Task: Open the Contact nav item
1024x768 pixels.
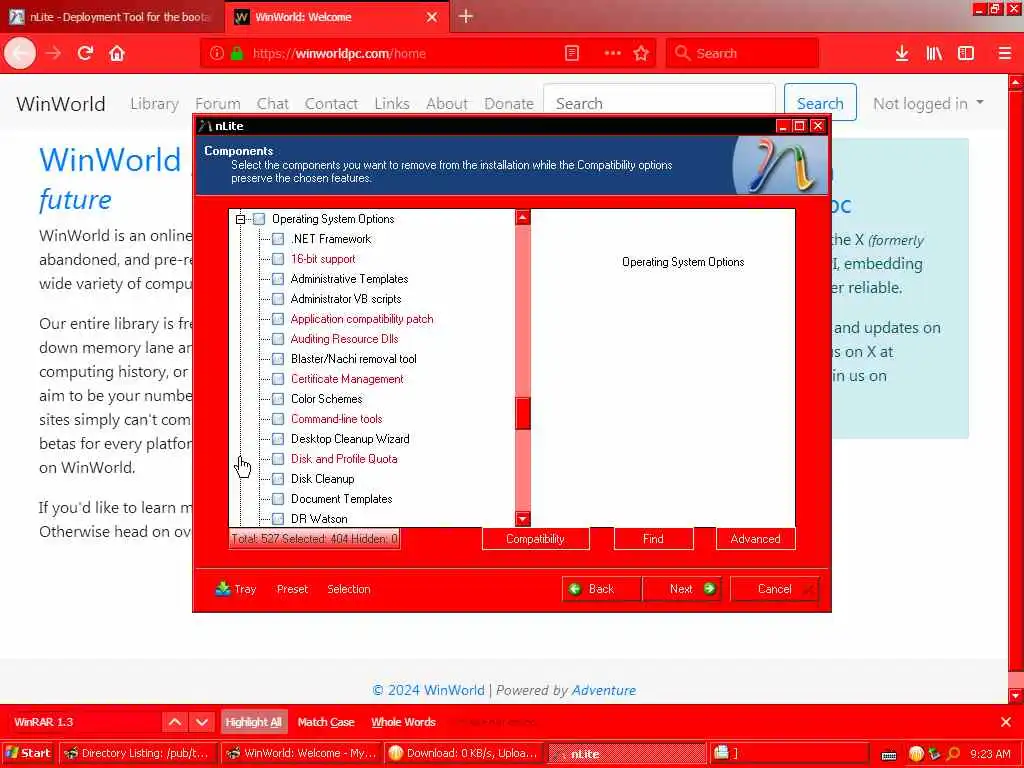Action: click(331, 103)
